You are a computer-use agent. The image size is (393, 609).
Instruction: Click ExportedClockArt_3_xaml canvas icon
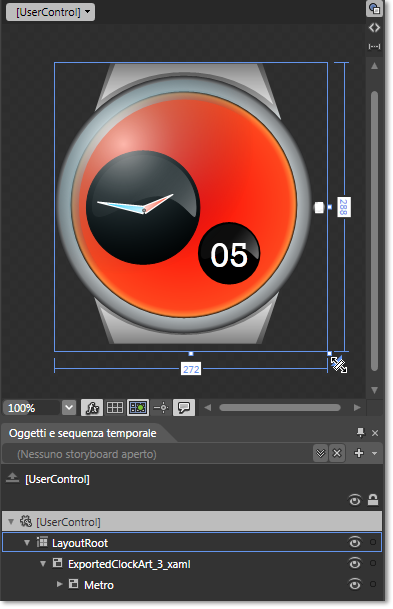57,563
